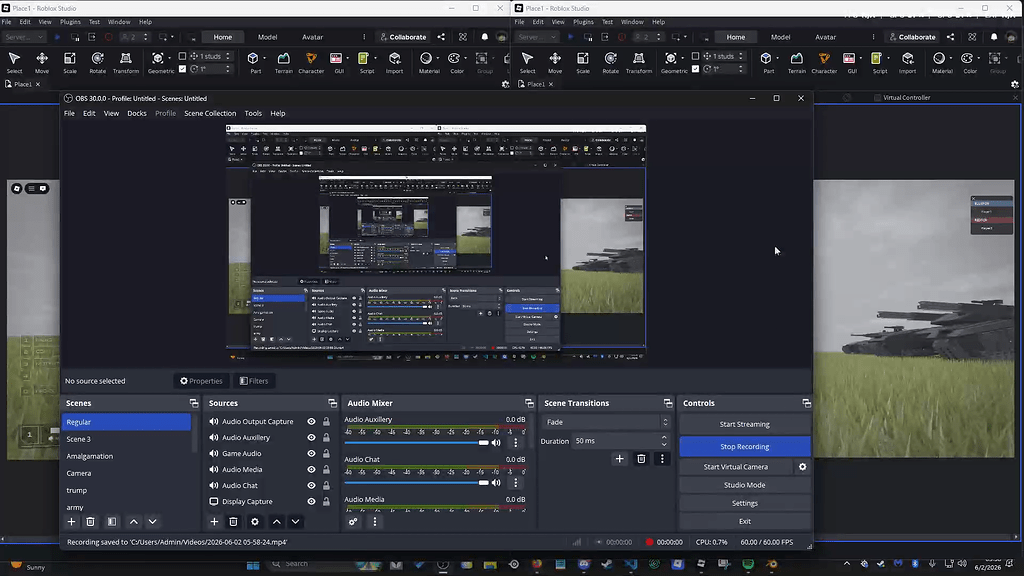Screen dimensions: 1024x576
Task: Select the Camera scene
Action: coord(79,473)
